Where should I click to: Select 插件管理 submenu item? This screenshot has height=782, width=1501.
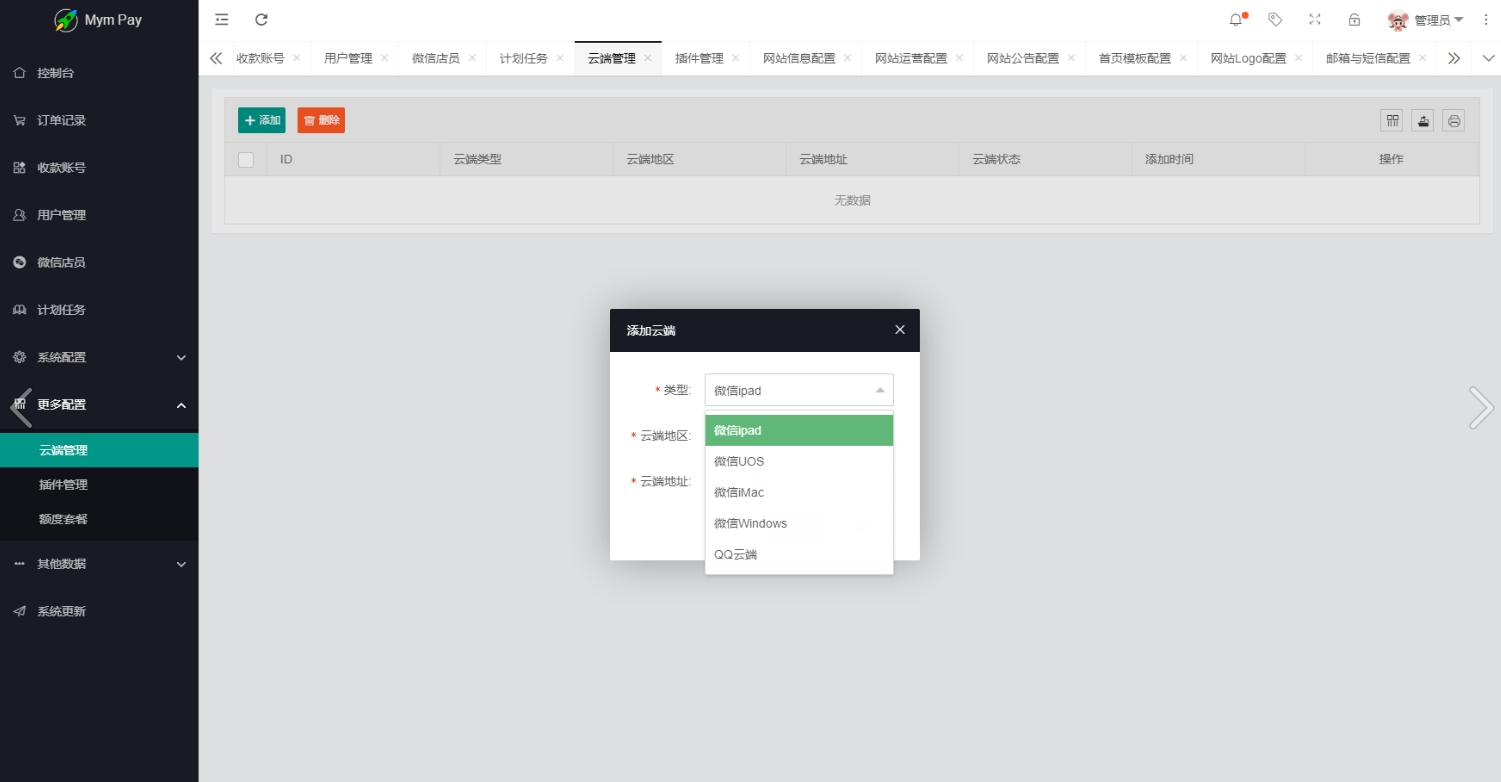tap(99, 485)
